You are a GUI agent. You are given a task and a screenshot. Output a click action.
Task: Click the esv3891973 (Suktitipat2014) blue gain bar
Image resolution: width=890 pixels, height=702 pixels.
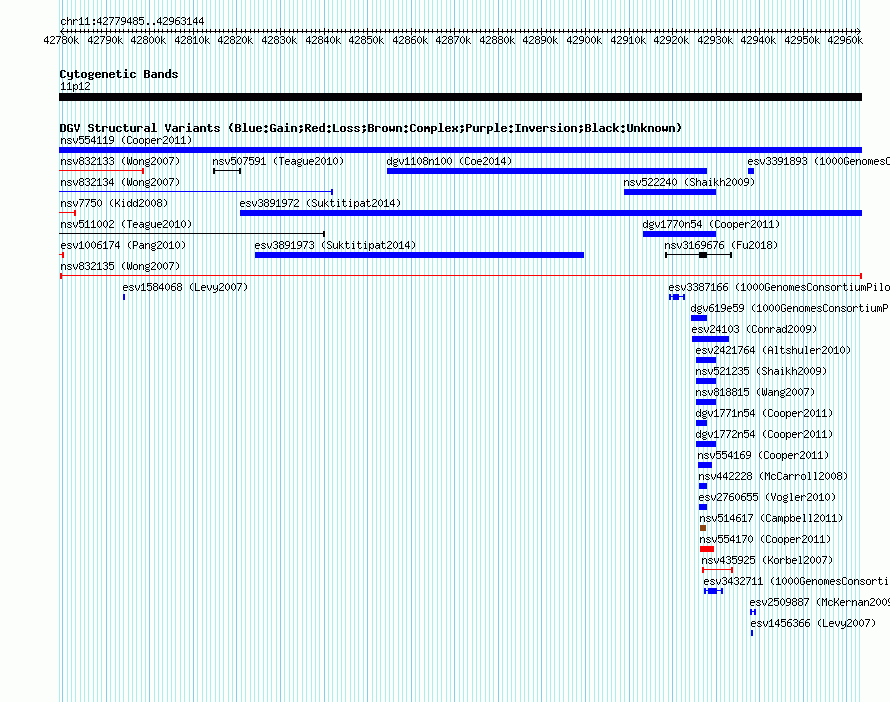pyautogui.click(x=419, y=255)
